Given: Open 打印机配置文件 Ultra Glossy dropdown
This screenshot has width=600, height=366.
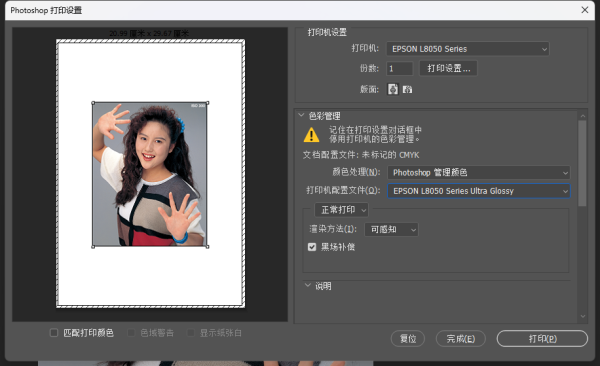Looking at the screenshot, I should click(479, 191).
